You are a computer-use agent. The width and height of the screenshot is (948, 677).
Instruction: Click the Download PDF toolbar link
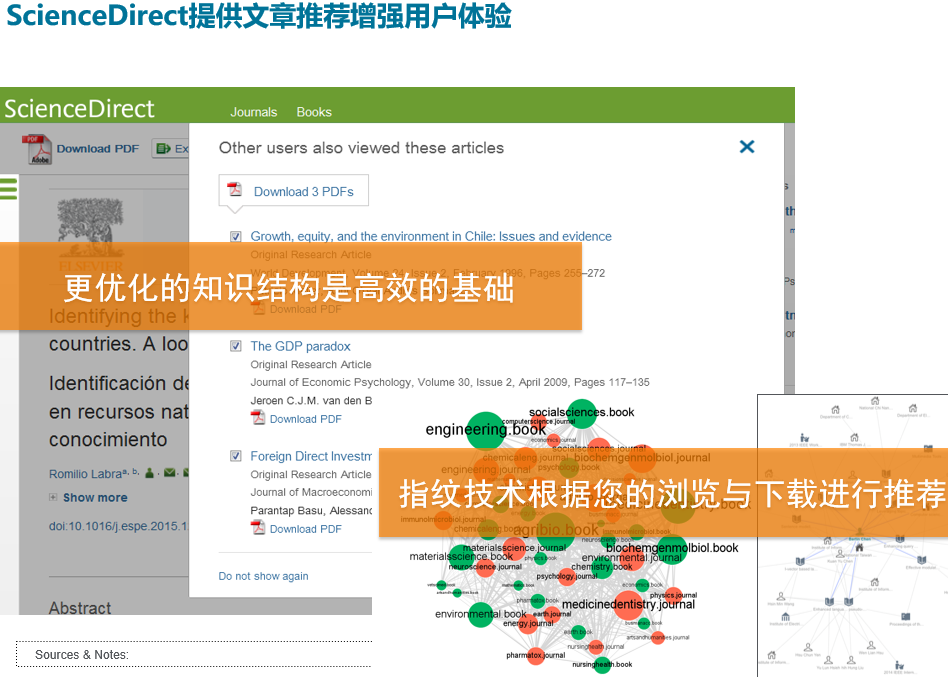click(x=97, y=149)
